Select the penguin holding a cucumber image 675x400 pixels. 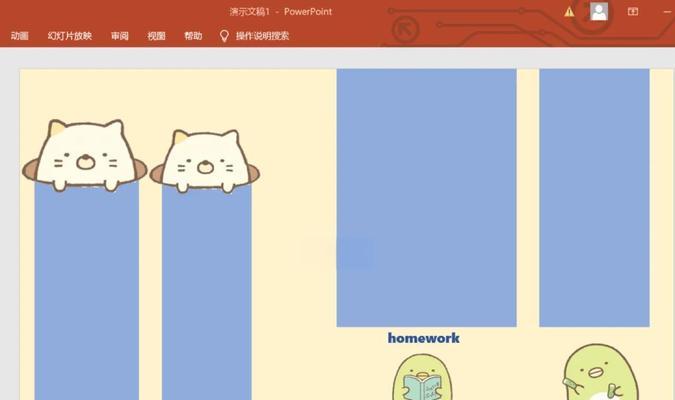(x=601, y=372)
